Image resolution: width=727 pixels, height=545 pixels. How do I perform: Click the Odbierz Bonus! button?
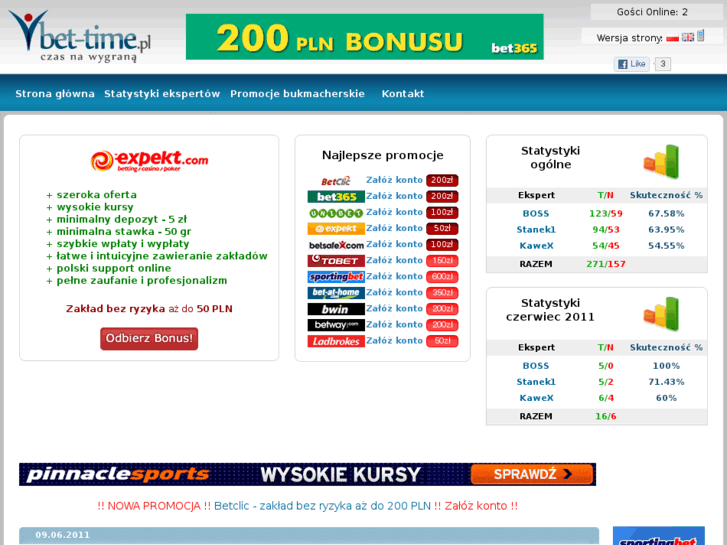149,339
